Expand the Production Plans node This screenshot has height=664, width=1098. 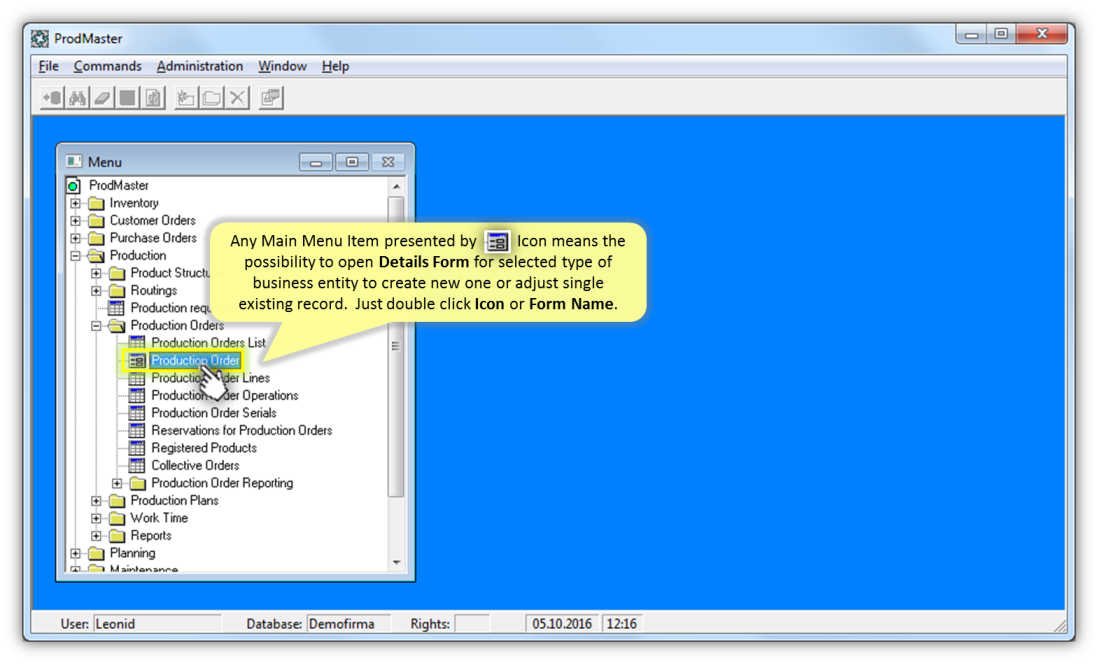[97, 501]
